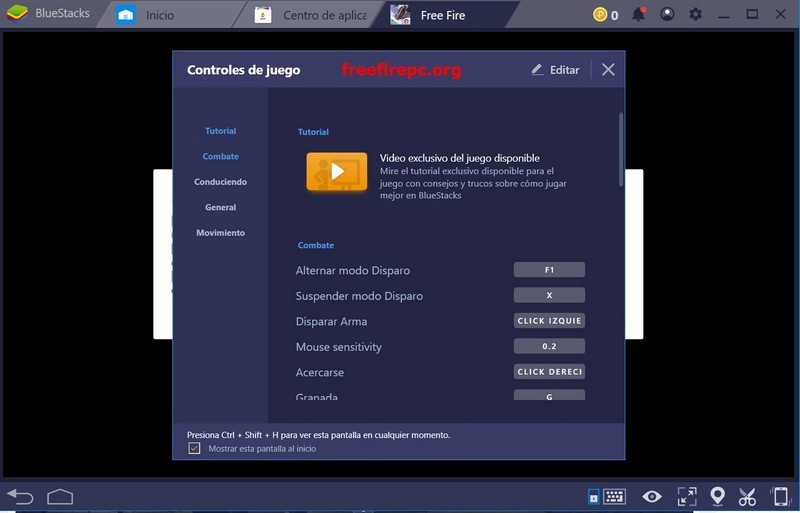Toggle the eye overlay visibility icon

coord(652,496)
